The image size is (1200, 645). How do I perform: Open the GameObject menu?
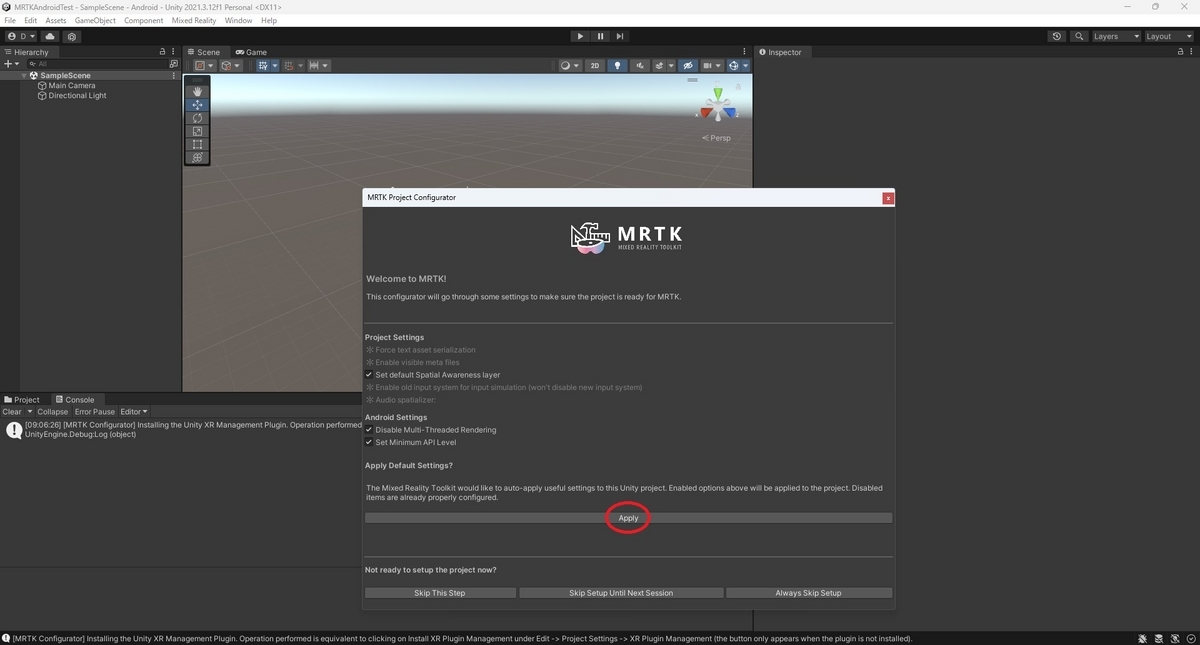click(x=95, y=20)
